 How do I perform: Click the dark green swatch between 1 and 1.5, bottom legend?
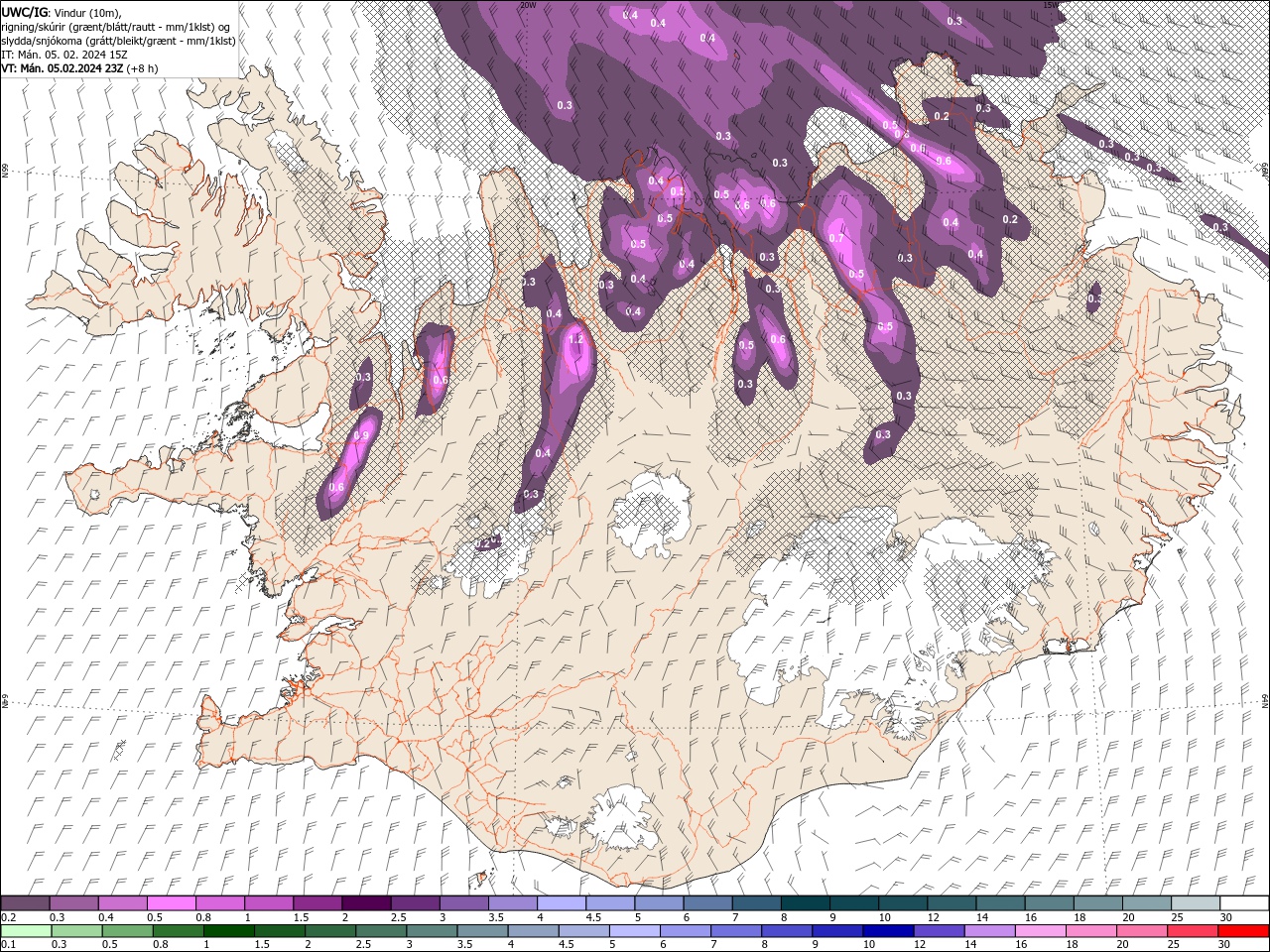(x=228, y=930)
